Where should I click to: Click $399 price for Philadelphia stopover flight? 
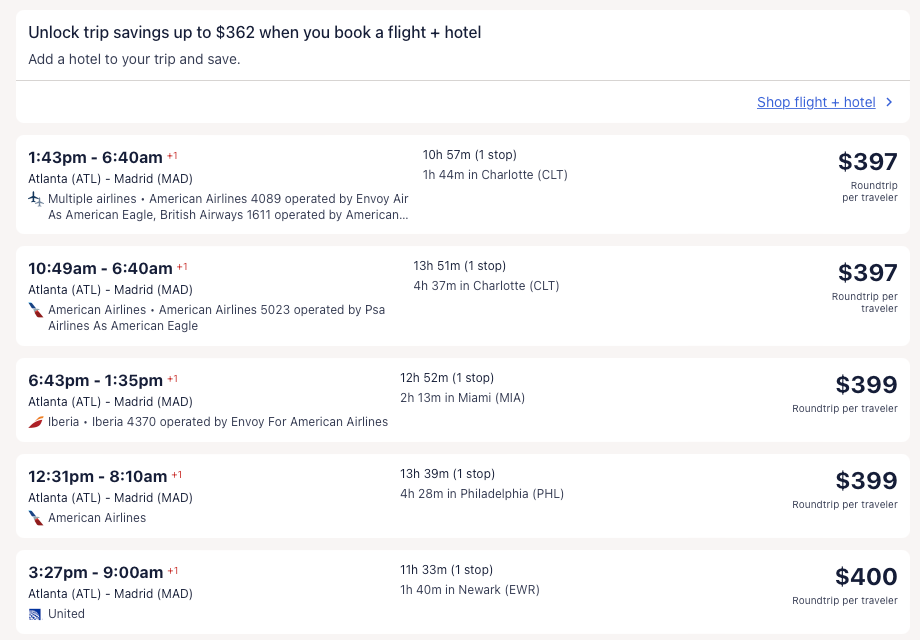866,481
